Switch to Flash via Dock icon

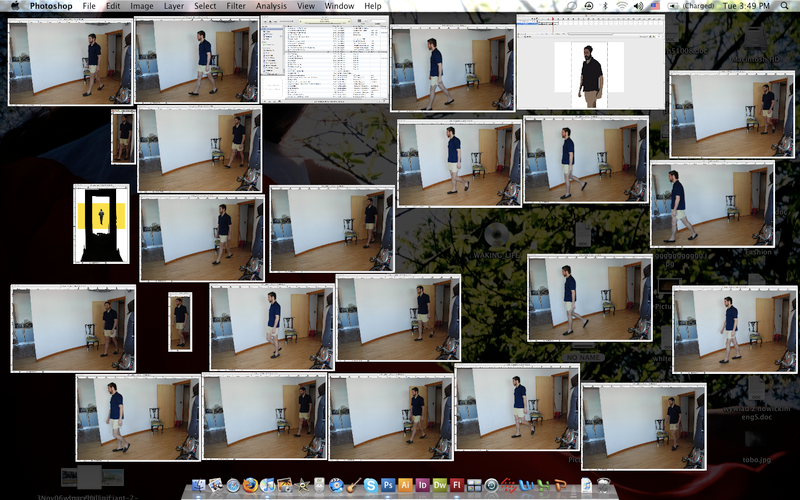coord(457,485)
